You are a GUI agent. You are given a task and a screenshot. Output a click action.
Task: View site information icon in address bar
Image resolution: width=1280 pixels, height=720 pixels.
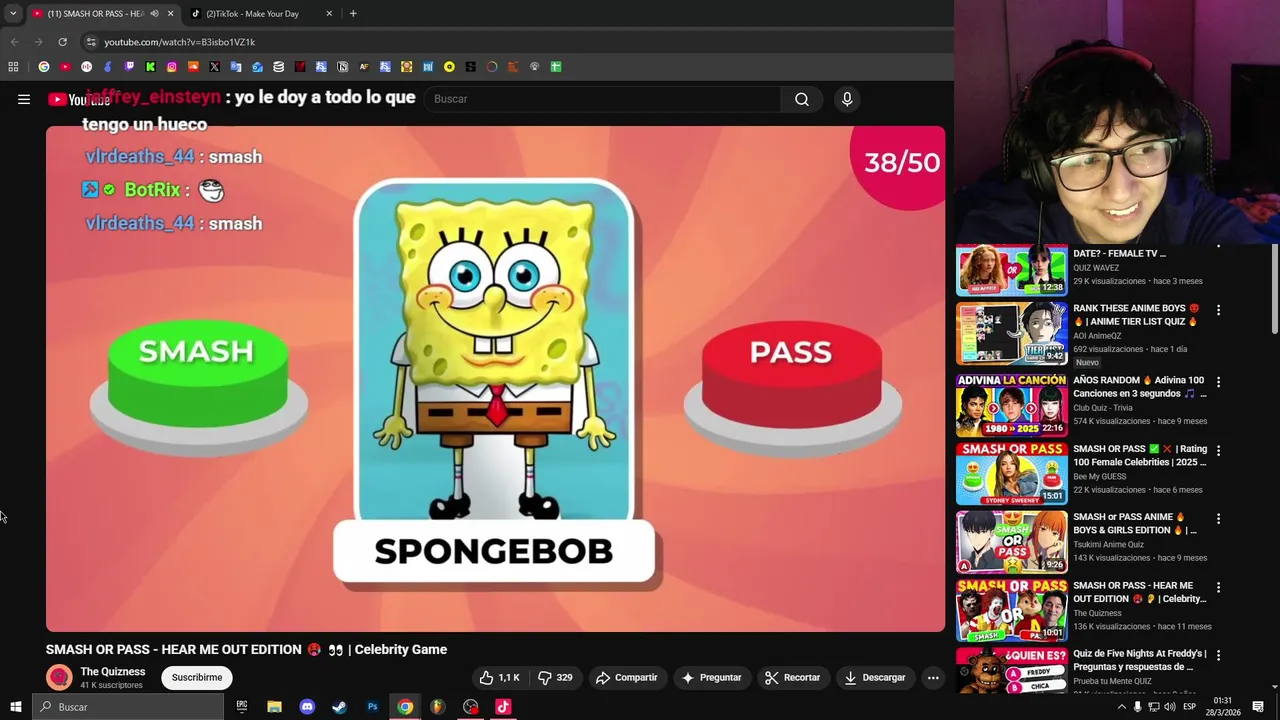pyautogui.click(x=91, y=42)
